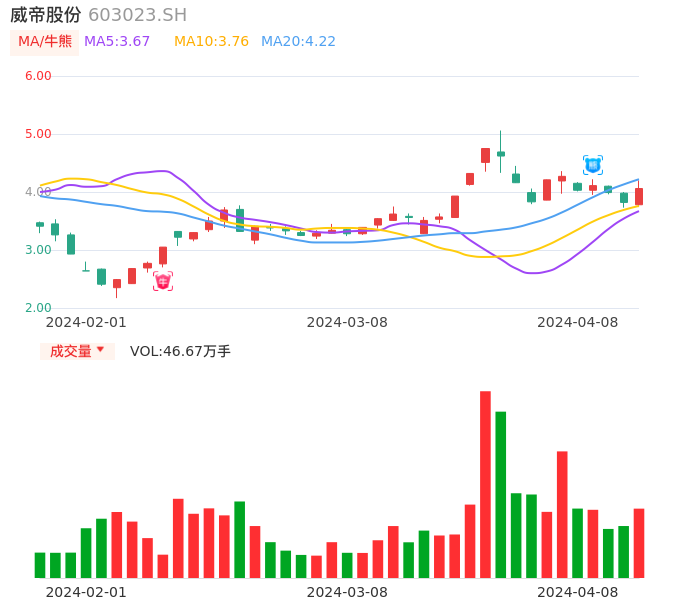686x606 pixels.
Task: Toggle the MA5 moving average line
Action: click(x=117, y=42)
